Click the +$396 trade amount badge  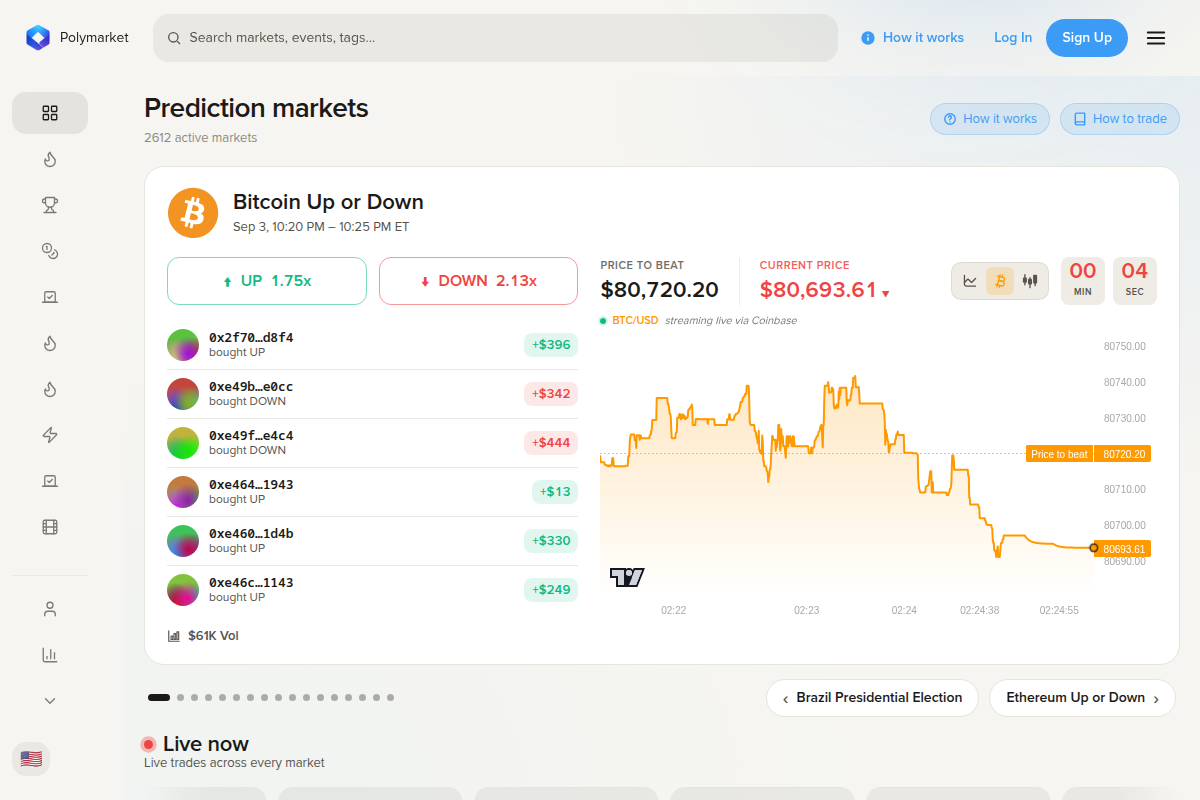pos(551,345)
